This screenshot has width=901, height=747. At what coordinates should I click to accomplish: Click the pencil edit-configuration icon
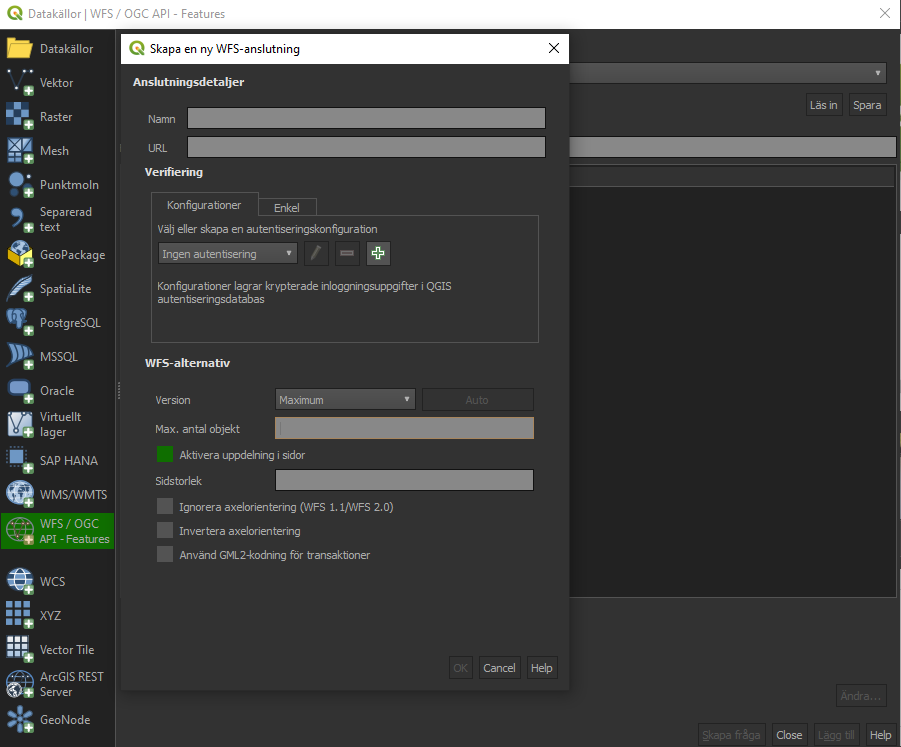point(316,253)
